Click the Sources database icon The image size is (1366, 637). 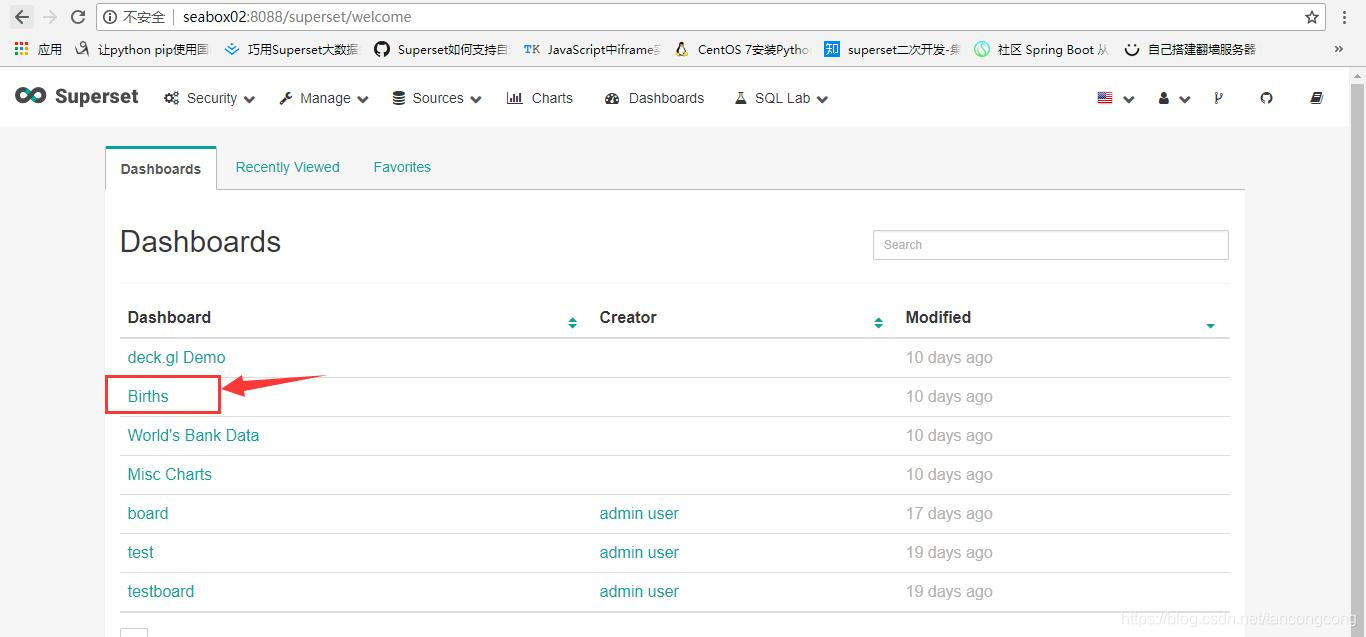(398, 97)
